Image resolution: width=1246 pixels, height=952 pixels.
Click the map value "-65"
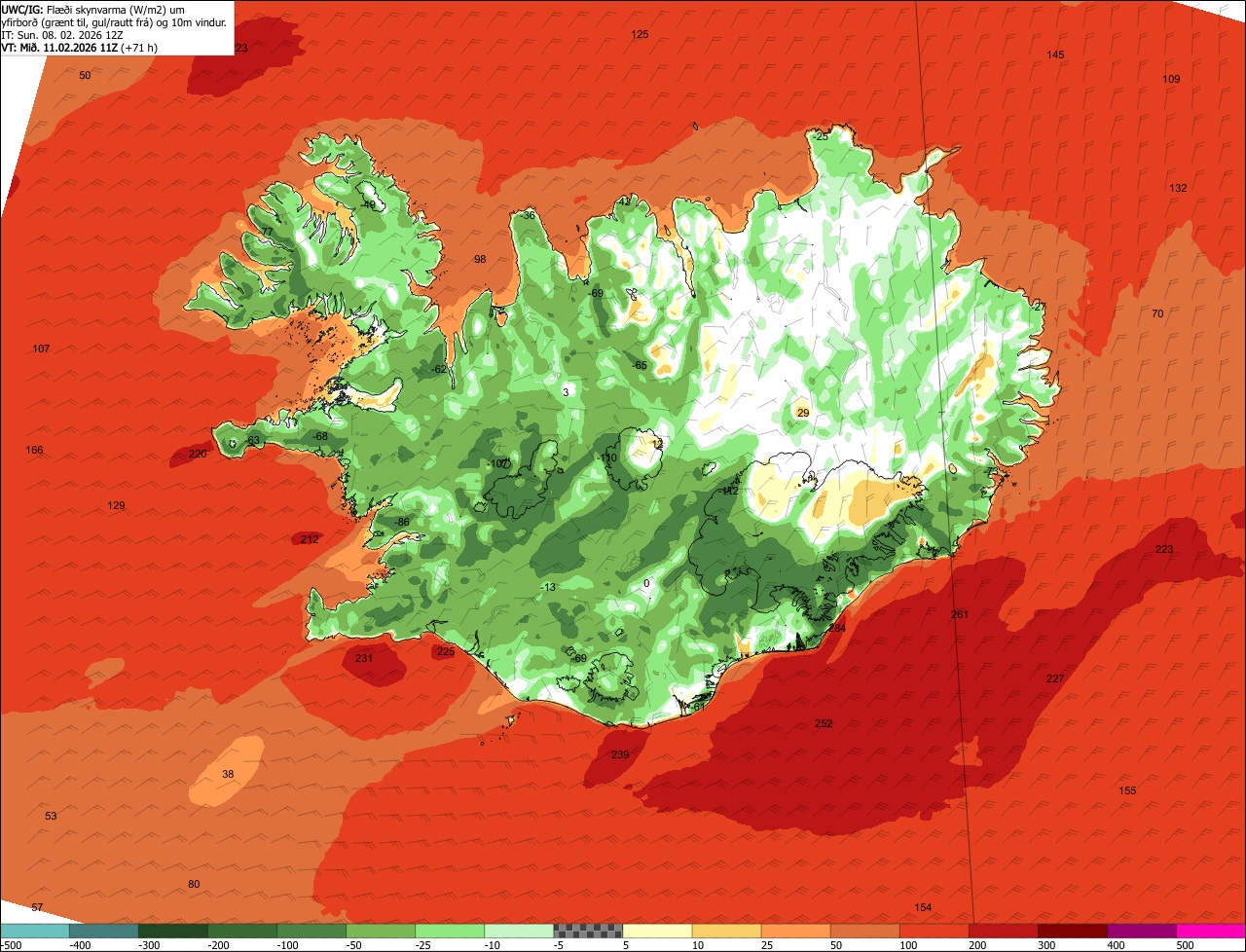click(x=639, y=365)
